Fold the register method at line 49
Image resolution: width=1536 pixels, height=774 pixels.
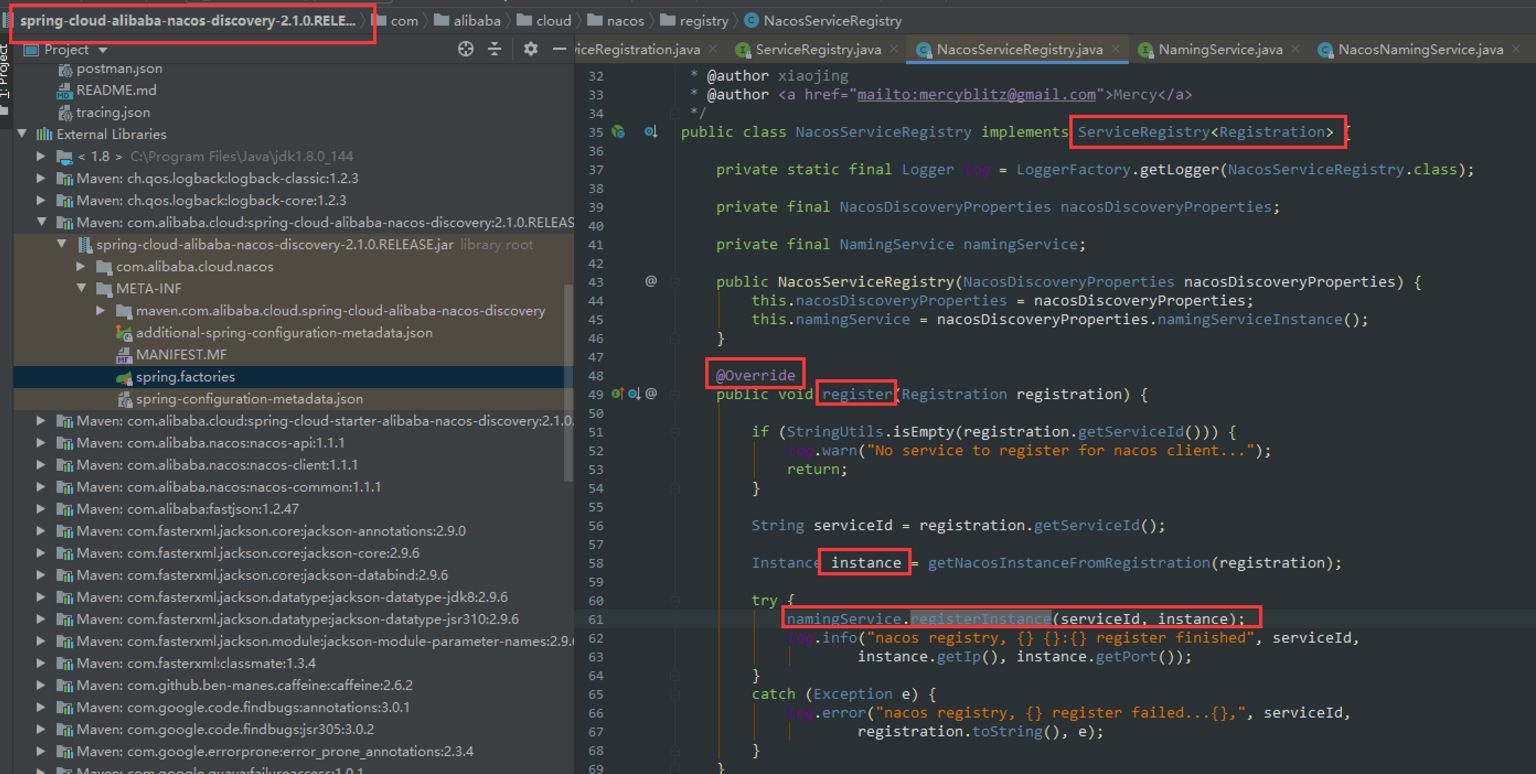click(676, 394)
